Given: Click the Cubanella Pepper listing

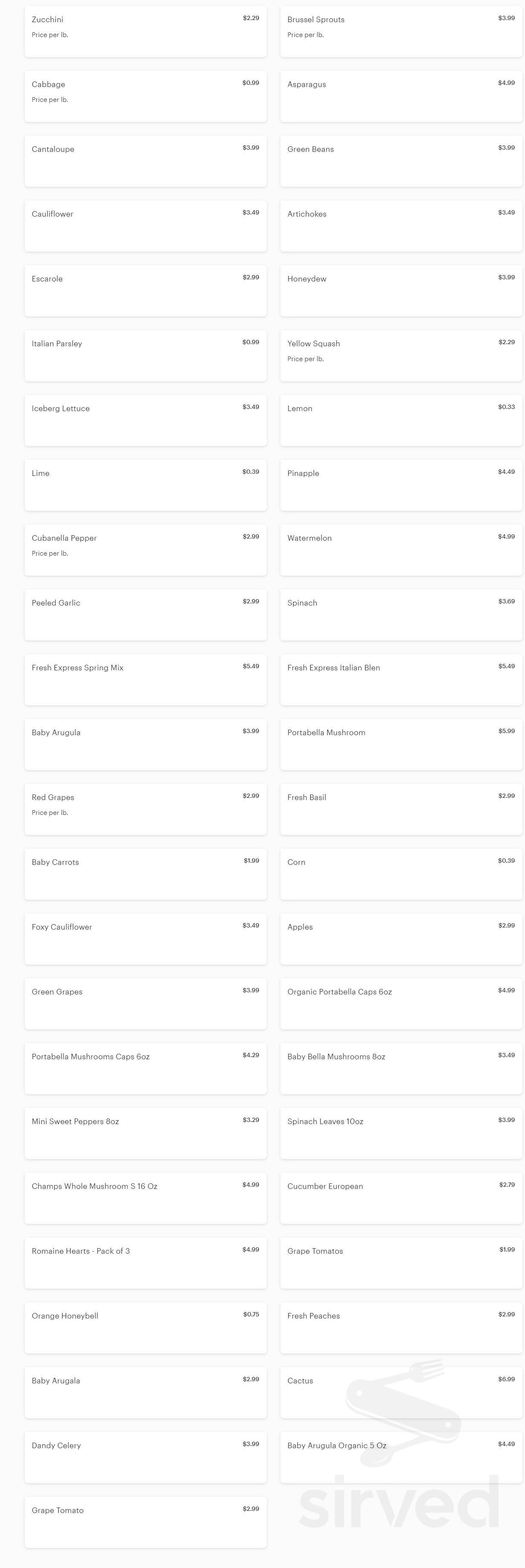Looking at the screenshot, I should click(x=145, y=550).
